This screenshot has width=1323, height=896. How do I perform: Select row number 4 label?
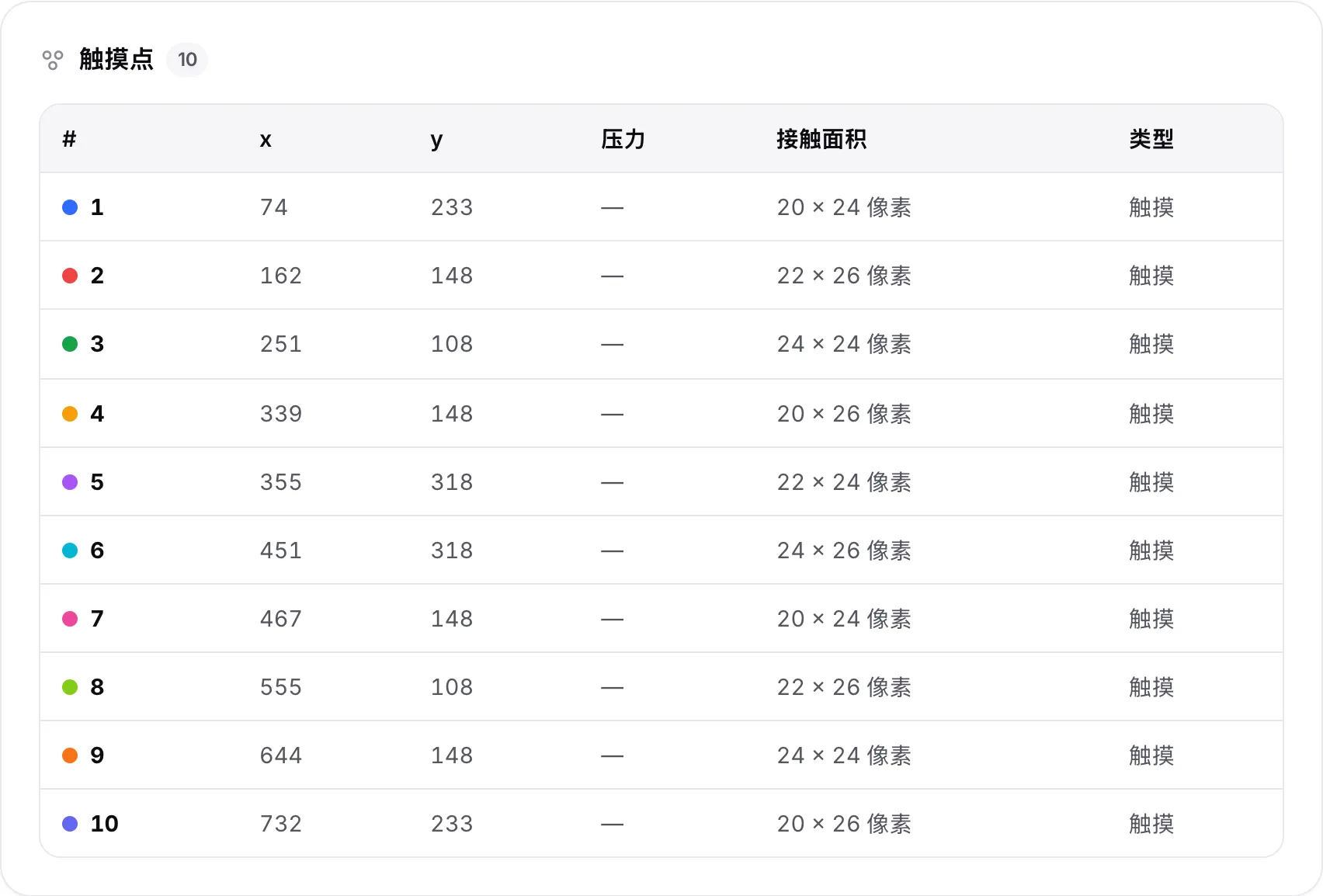(x=97, y=414)
